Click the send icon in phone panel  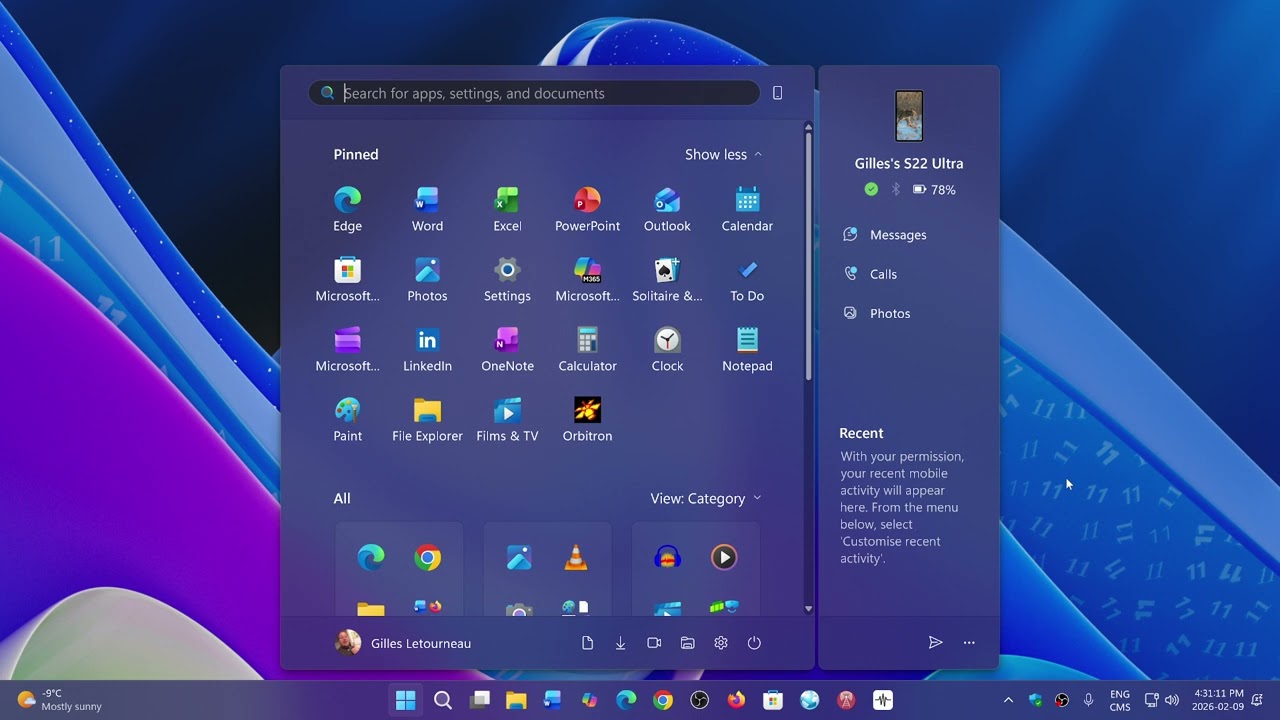pyautogui.click(x=935, y=643)
